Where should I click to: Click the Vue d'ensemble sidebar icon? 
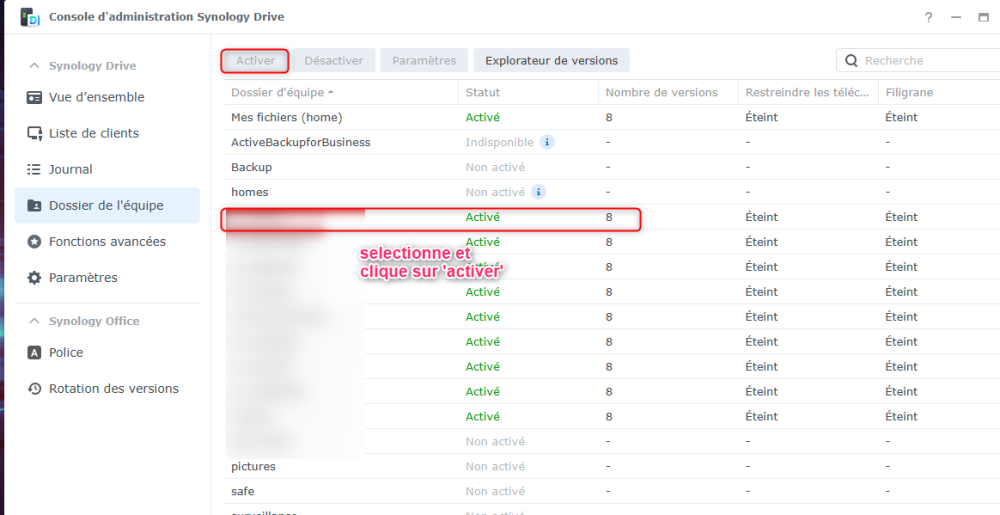click(34, 98)
